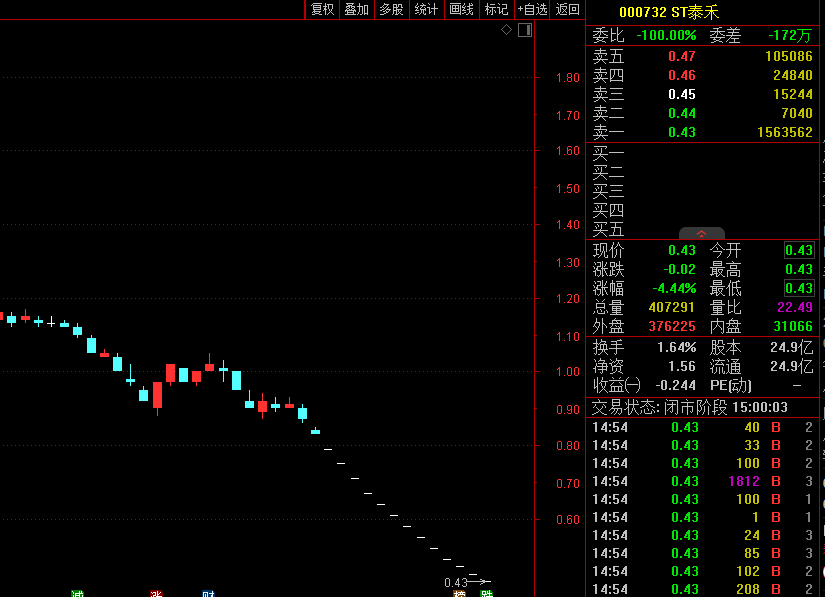The width and height of the screenshot is (825, 597).
Task: Click the 涨跌 value -0.02
Action: [679, 269]
